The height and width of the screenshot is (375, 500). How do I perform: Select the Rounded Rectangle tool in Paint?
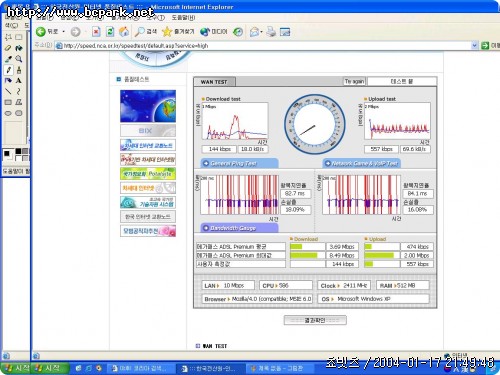(x=19, y=113)
